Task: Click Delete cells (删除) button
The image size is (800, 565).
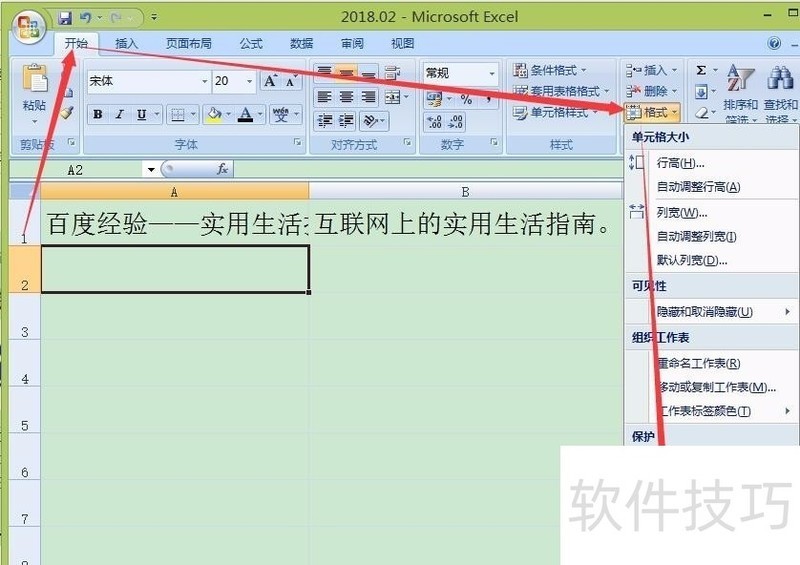Action: coord(652,91)
